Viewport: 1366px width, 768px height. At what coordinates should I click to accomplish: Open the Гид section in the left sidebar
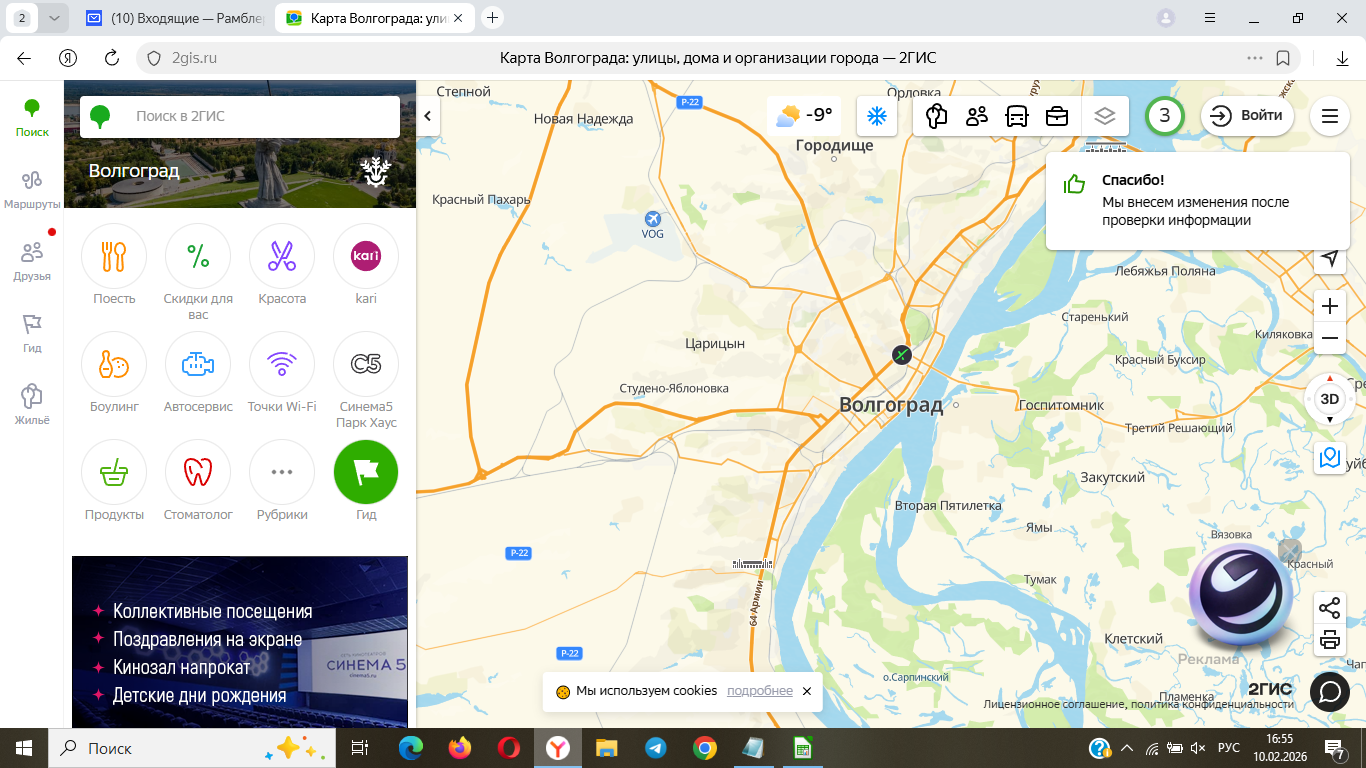(32, 333)
